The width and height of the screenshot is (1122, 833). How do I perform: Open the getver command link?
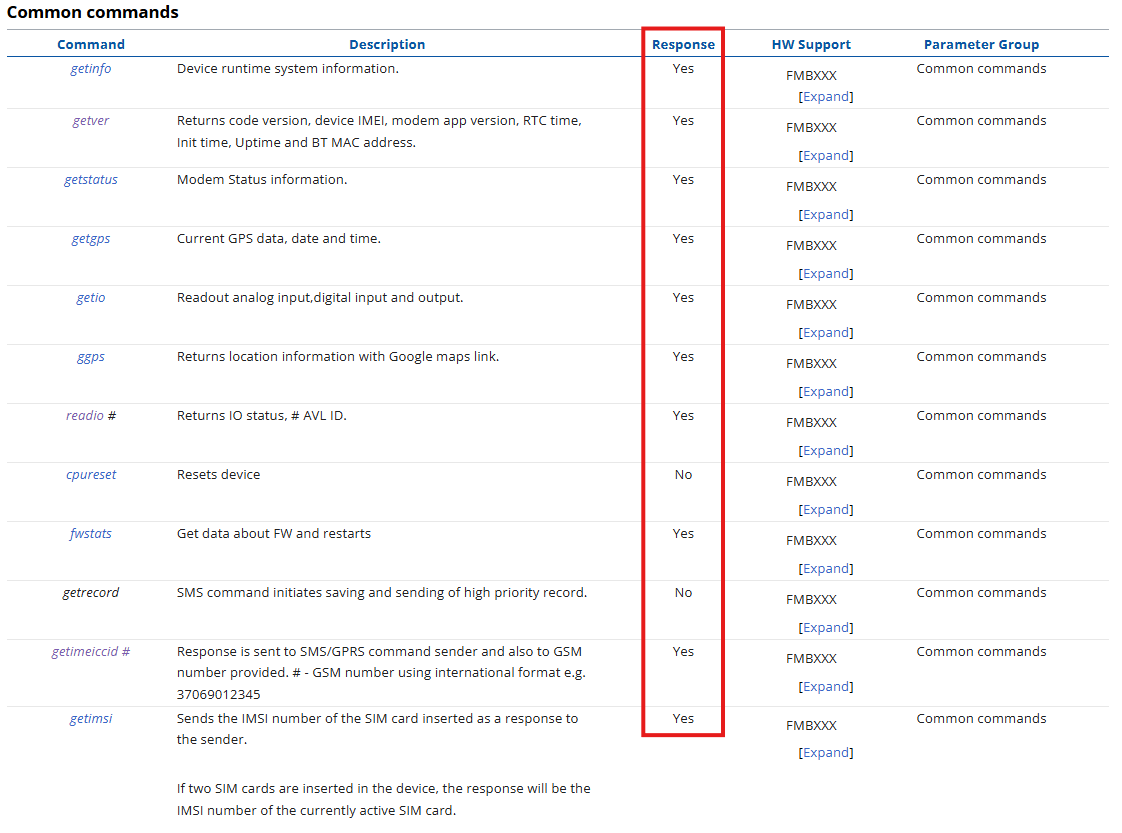90,121
